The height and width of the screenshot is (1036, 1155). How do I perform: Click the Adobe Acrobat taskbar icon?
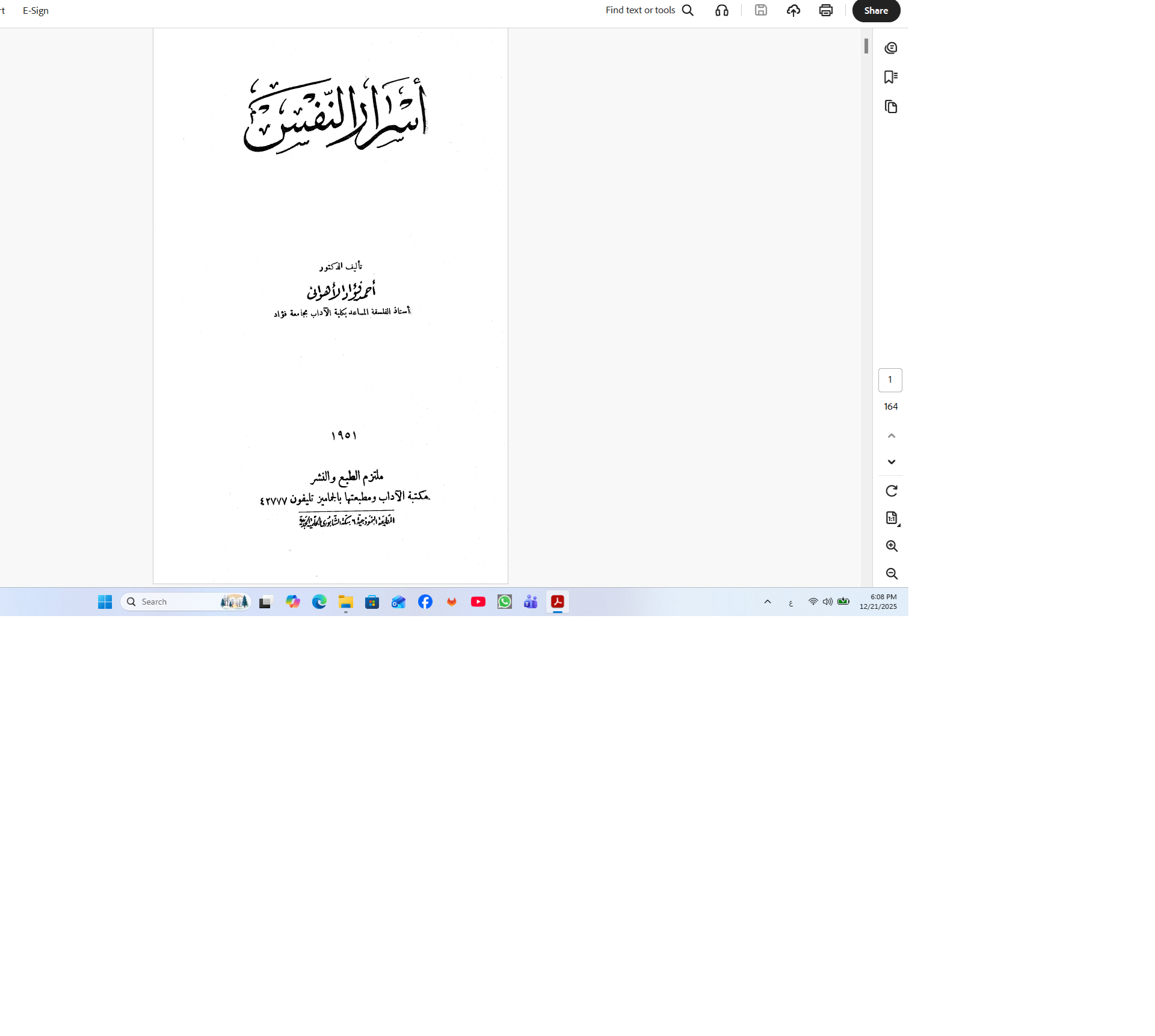(x=558, y=602)
